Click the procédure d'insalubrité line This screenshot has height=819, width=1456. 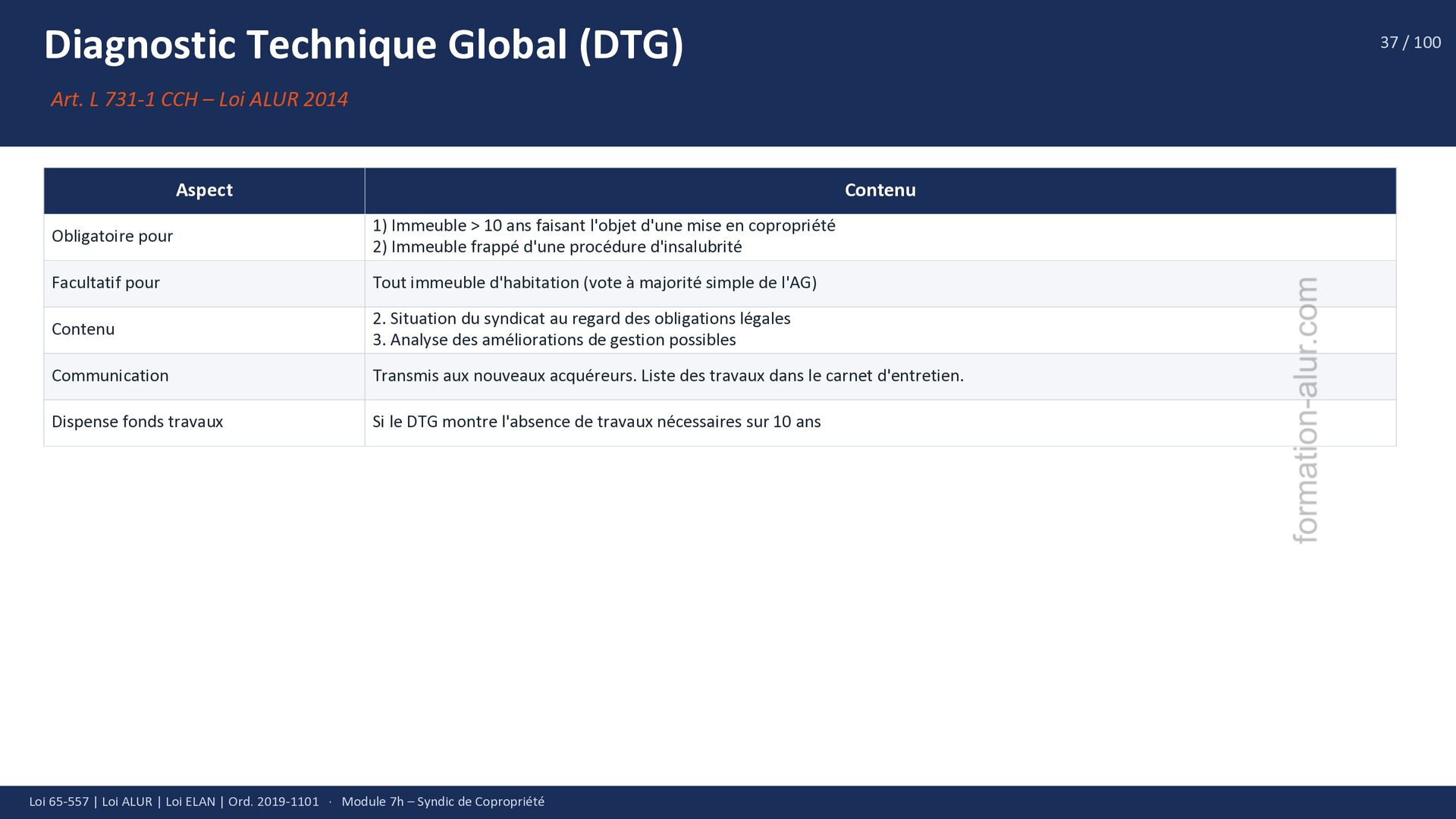(x=557, y=246)
